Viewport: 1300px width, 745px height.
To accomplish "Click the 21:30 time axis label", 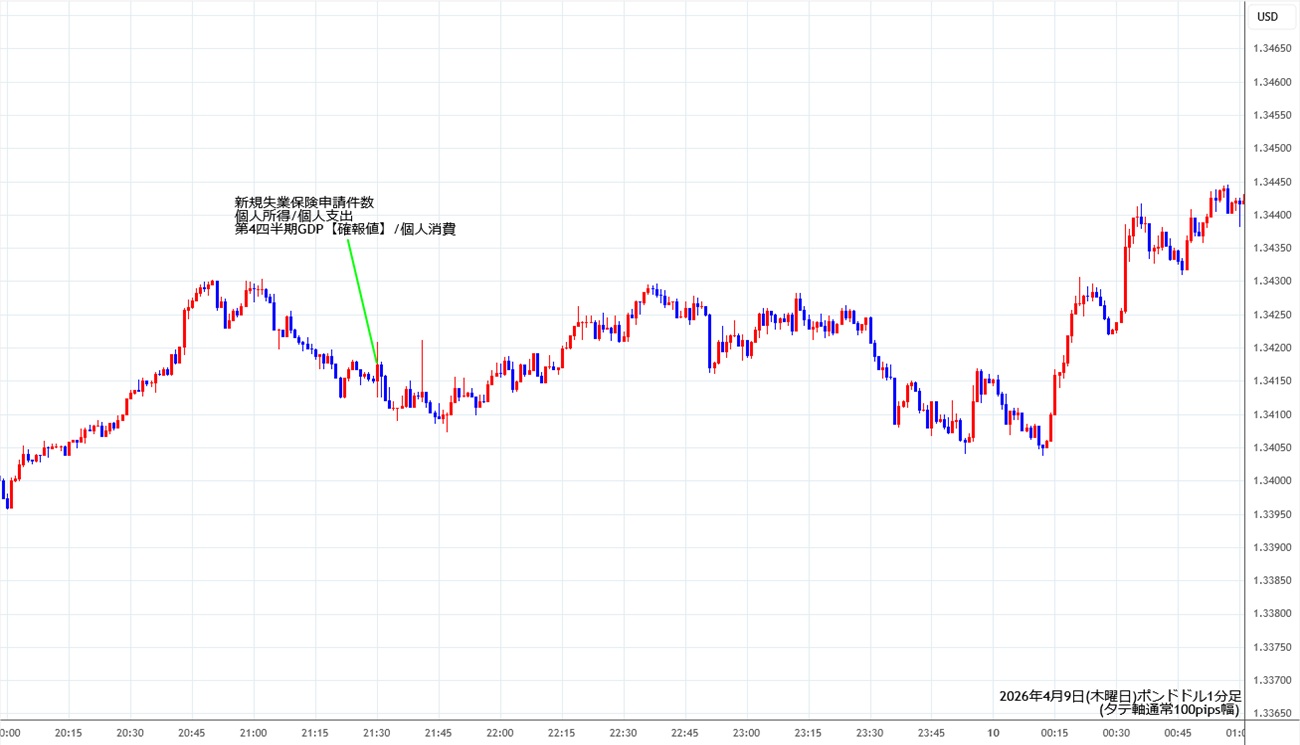I will [x=377, y=733].
